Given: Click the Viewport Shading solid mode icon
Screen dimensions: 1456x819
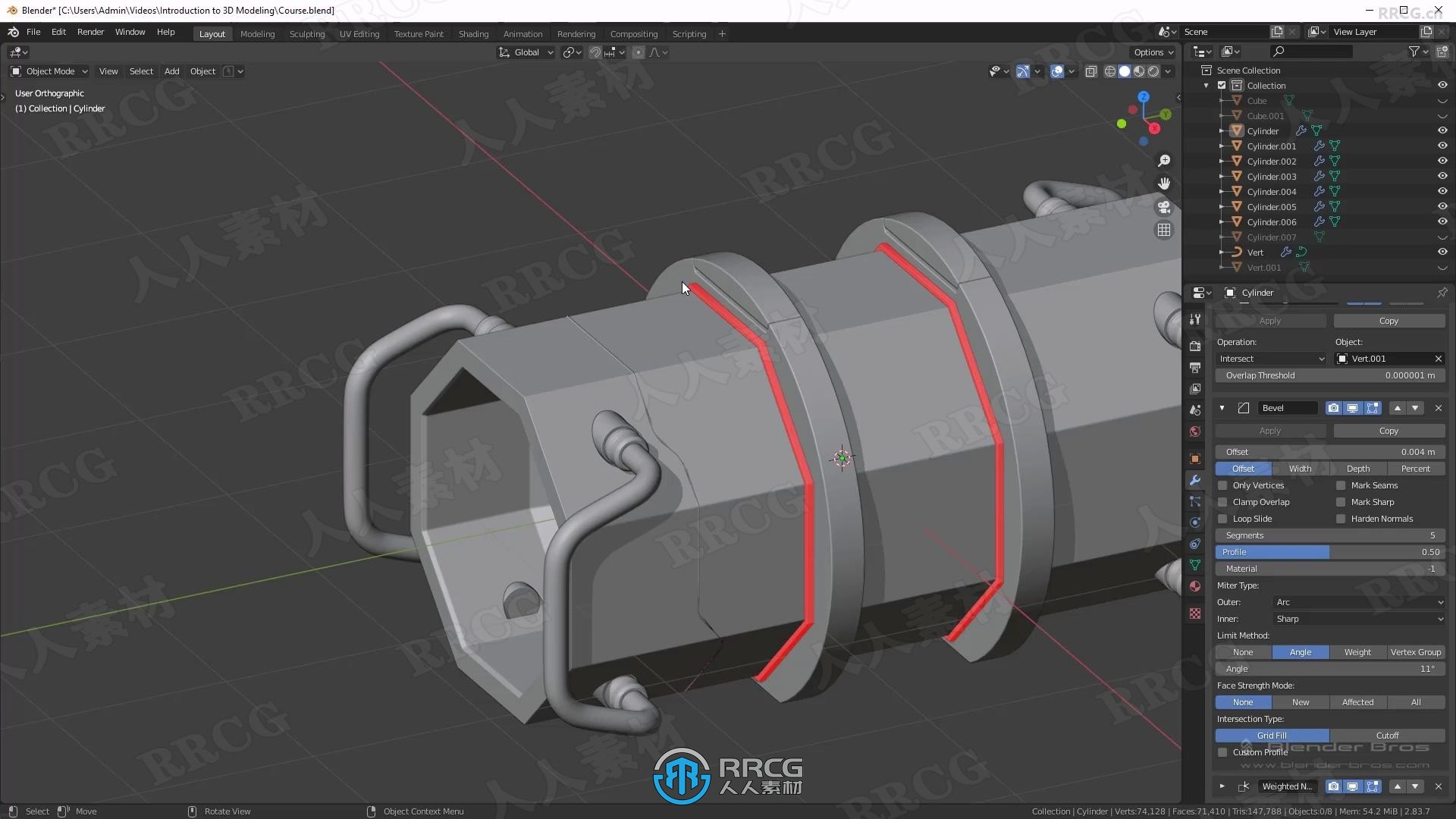Looking at the screenshot, I should click(x=1126, y=71).
